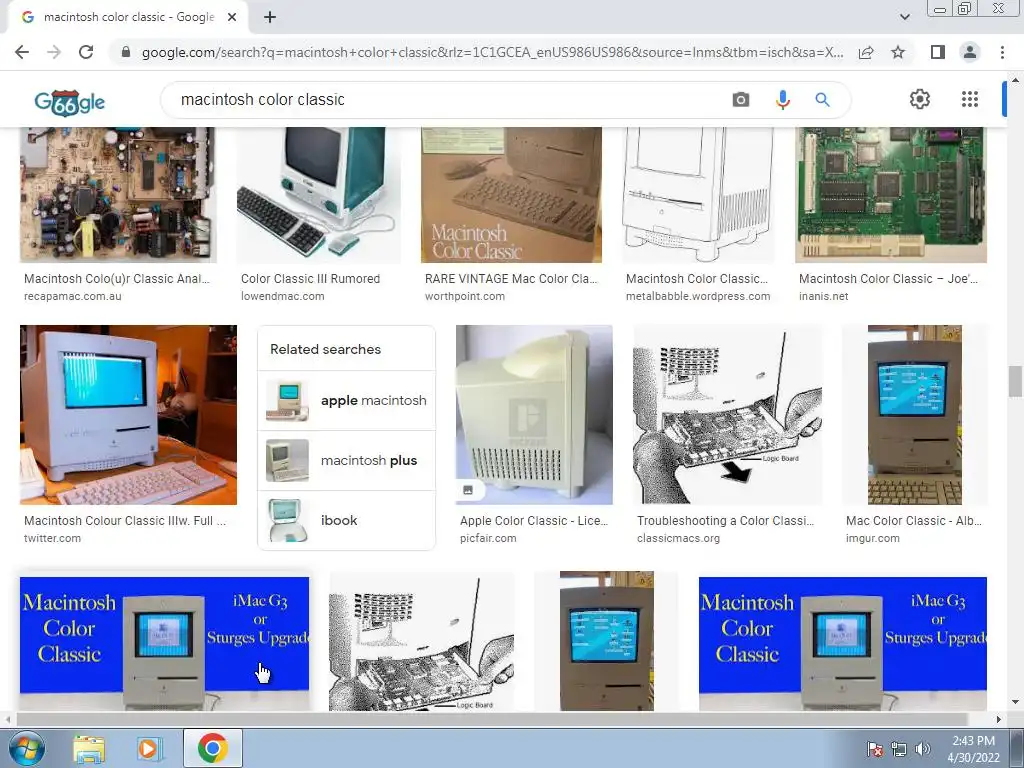Click the vertical scrollbar down arrow
Image resolution: width=1024 pixels, height=768 pixels.
1015,702
